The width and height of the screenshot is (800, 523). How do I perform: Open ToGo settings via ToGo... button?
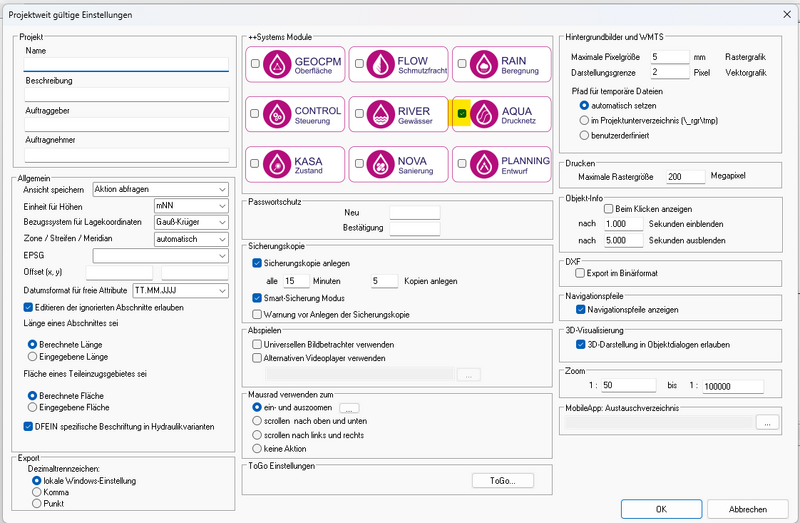[503, 481]
